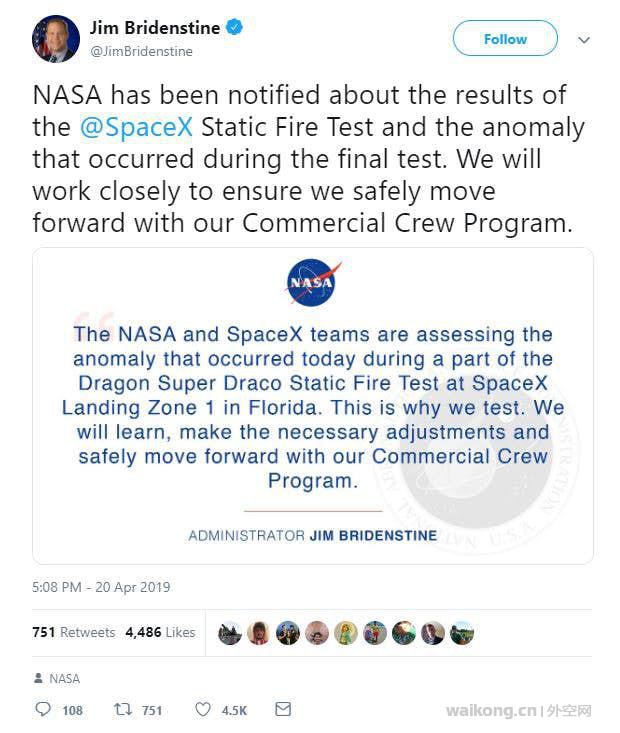Open Jim Bridenstine's profile avatar
This screenshot has width=620, height=733.
coord(56,39)
